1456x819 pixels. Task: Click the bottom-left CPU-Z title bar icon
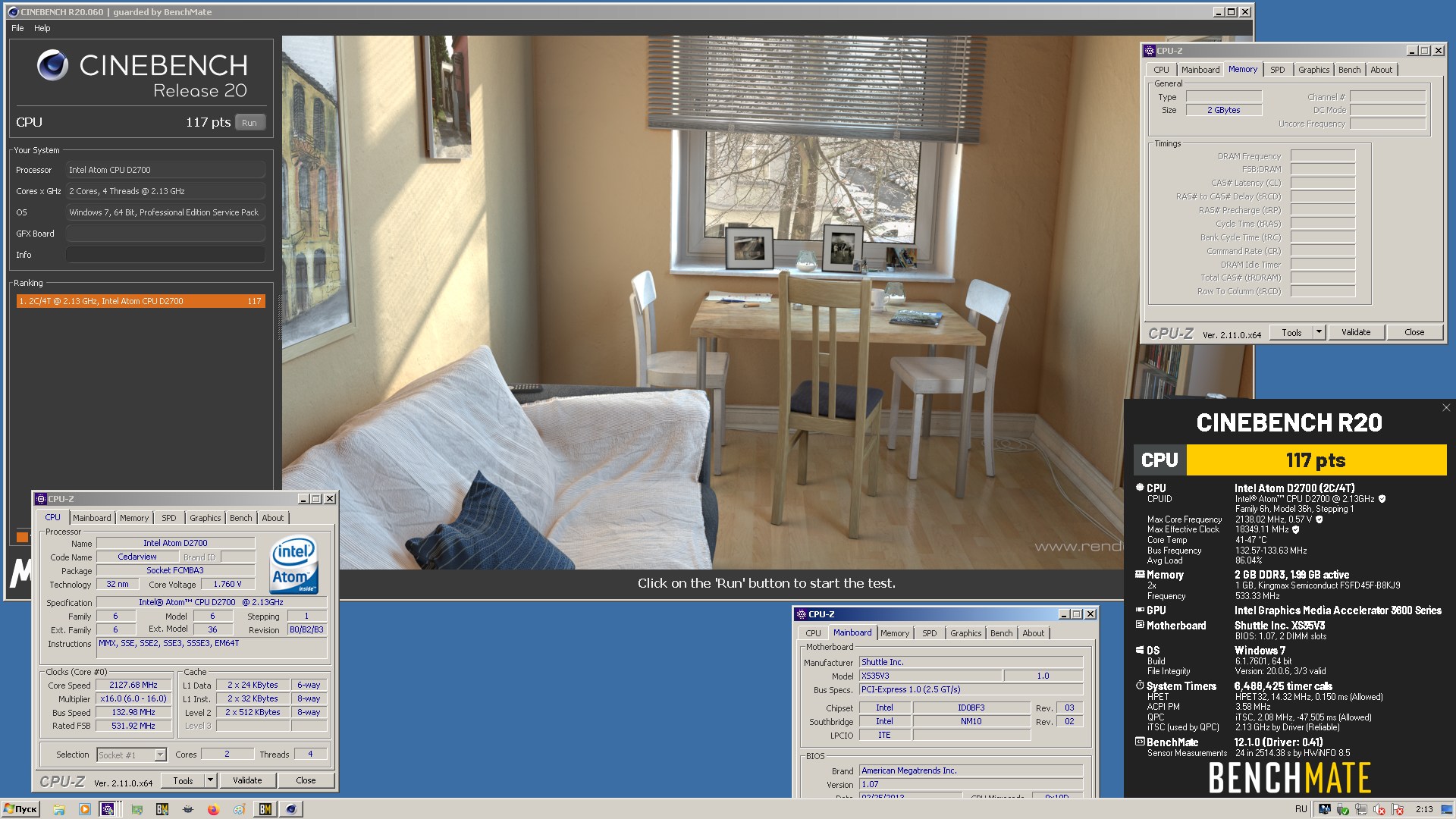41,499
